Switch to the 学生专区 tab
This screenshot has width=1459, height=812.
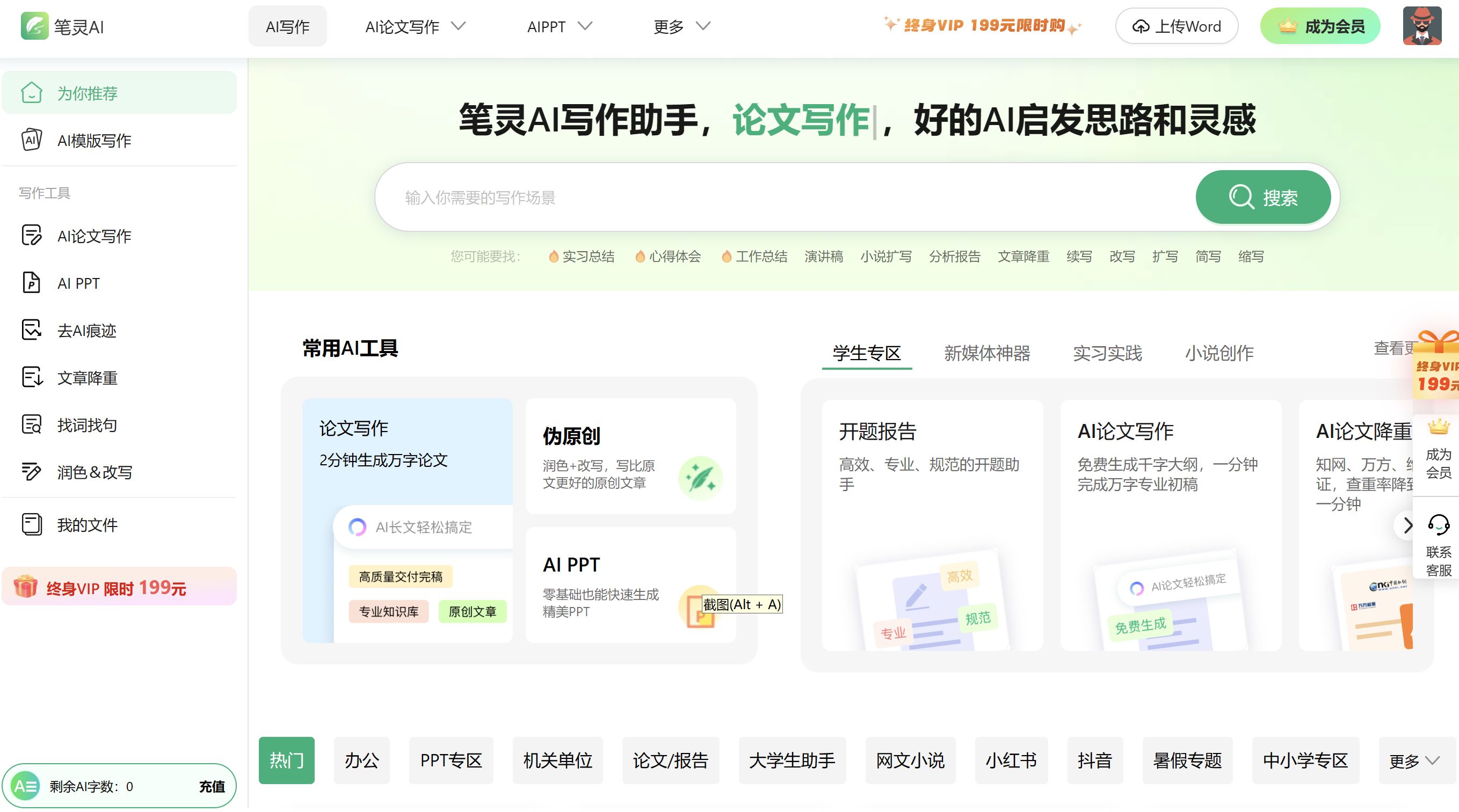pyautogui.click(x=867, y=353)
